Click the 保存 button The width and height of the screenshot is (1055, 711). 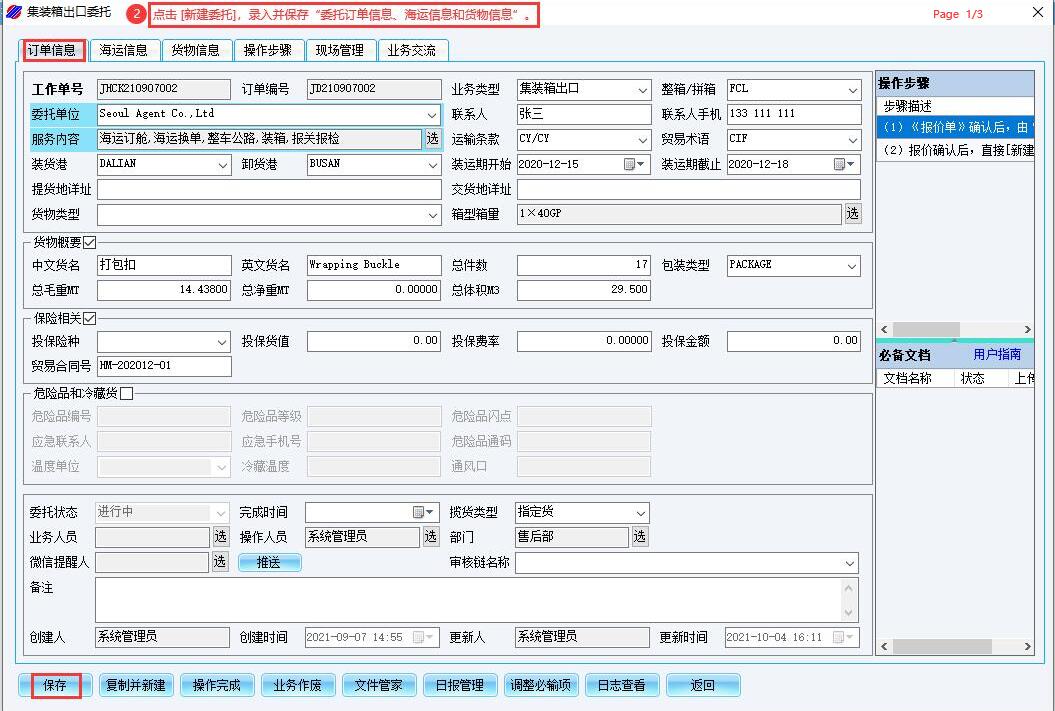click(55, 686)
